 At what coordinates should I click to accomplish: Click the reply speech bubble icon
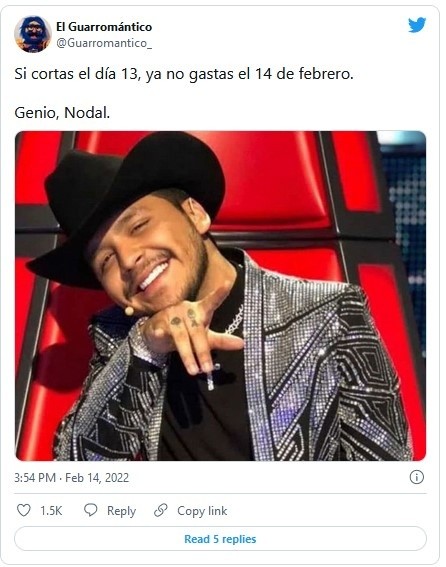click(x=90, y=510)
